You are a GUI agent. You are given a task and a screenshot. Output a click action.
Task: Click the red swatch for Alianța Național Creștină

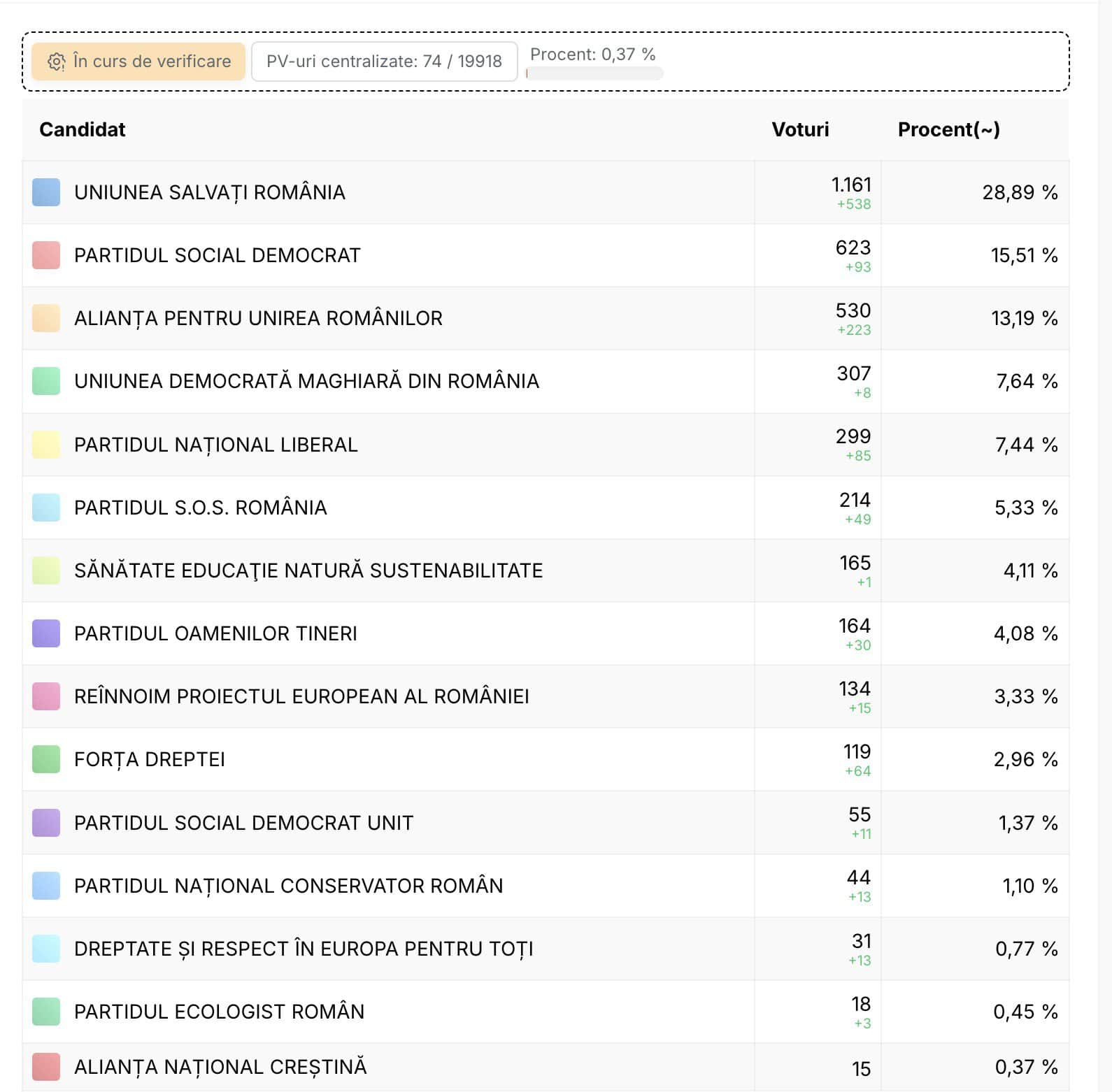click(46, 1067)
